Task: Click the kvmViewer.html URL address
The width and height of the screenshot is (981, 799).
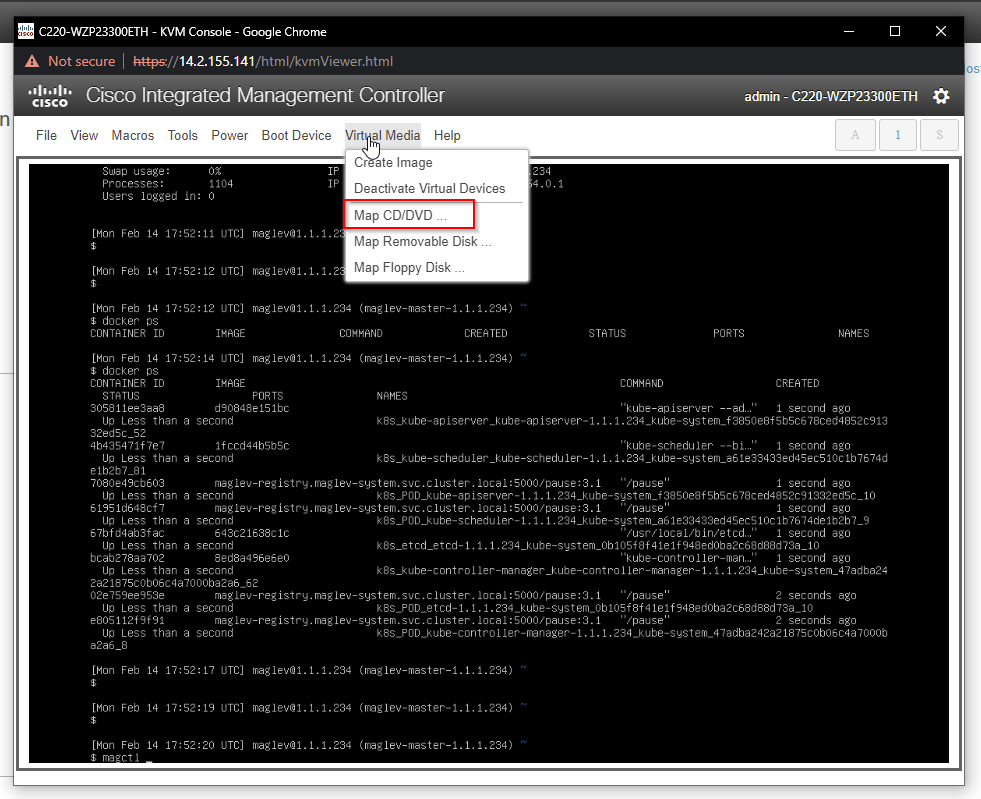Action: tap(263, 61)
